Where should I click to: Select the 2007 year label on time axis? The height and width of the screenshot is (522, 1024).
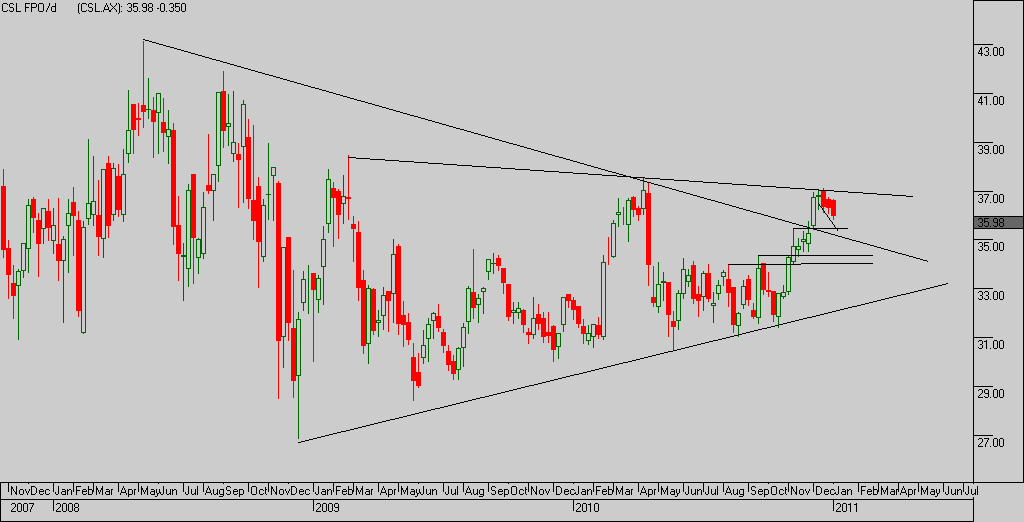(x=22, y=507)
